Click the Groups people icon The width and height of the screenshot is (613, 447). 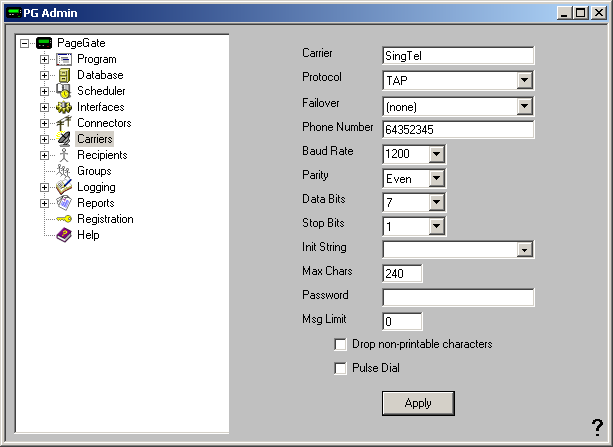click(x=63, y=171)
